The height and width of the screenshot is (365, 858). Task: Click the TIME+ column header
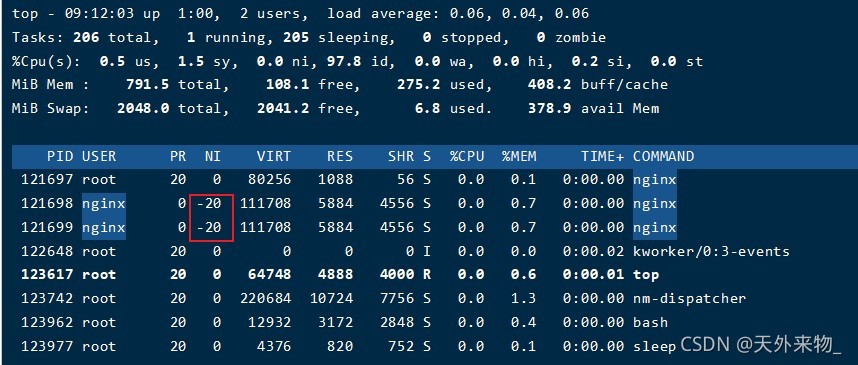pyautogui.click(x=602, y=157)
